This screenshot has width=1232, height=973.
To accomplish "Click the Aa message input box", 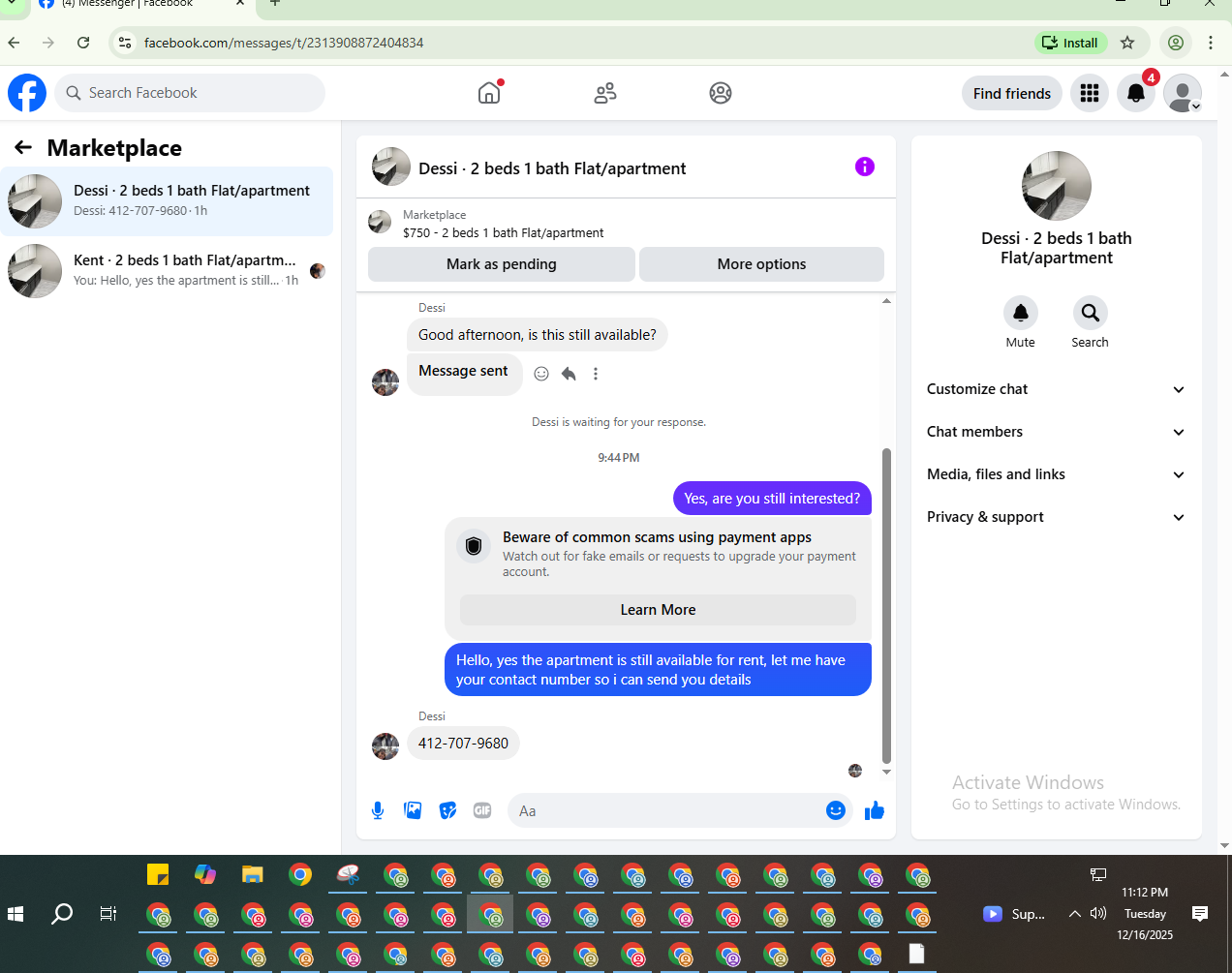I will coord(668,810).
